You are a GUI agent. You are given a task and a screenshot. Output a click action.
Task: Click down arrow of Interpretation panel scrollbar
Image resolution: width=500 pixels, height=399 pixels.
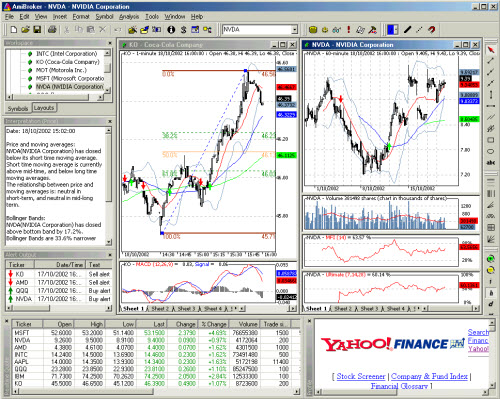point(109,242)
